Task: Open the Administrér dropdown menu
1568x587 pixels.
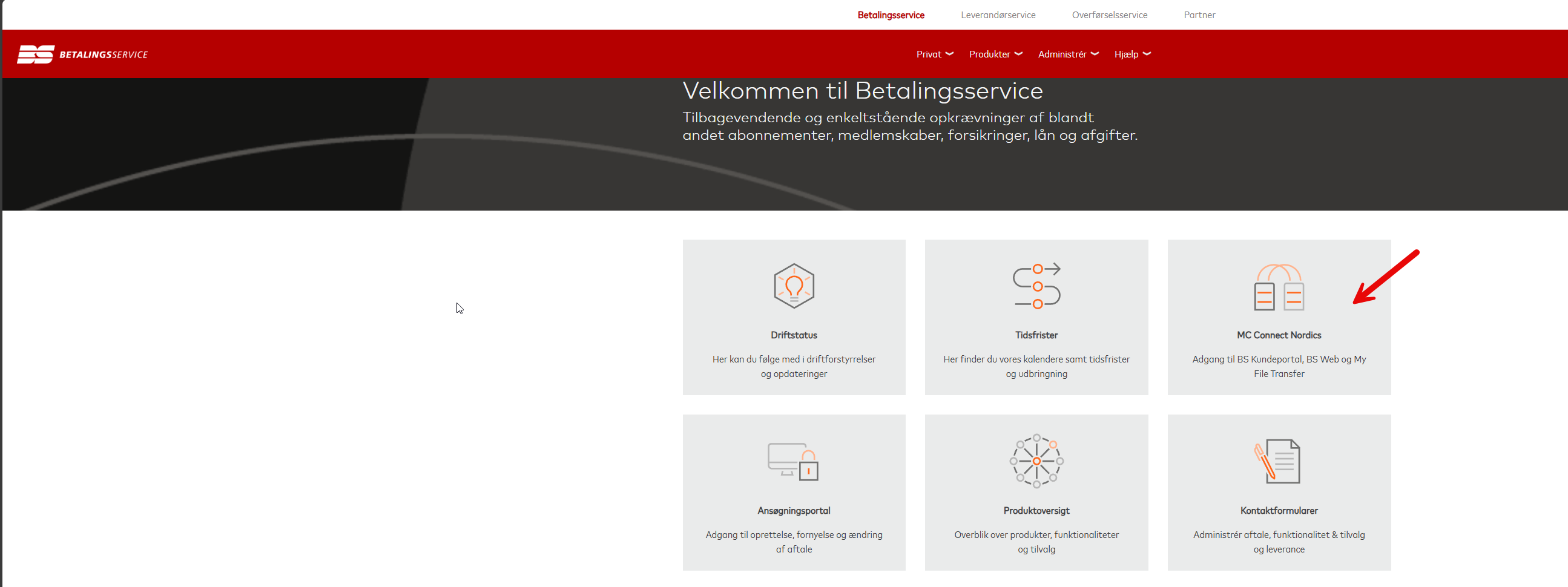Action: point(1068,54)
